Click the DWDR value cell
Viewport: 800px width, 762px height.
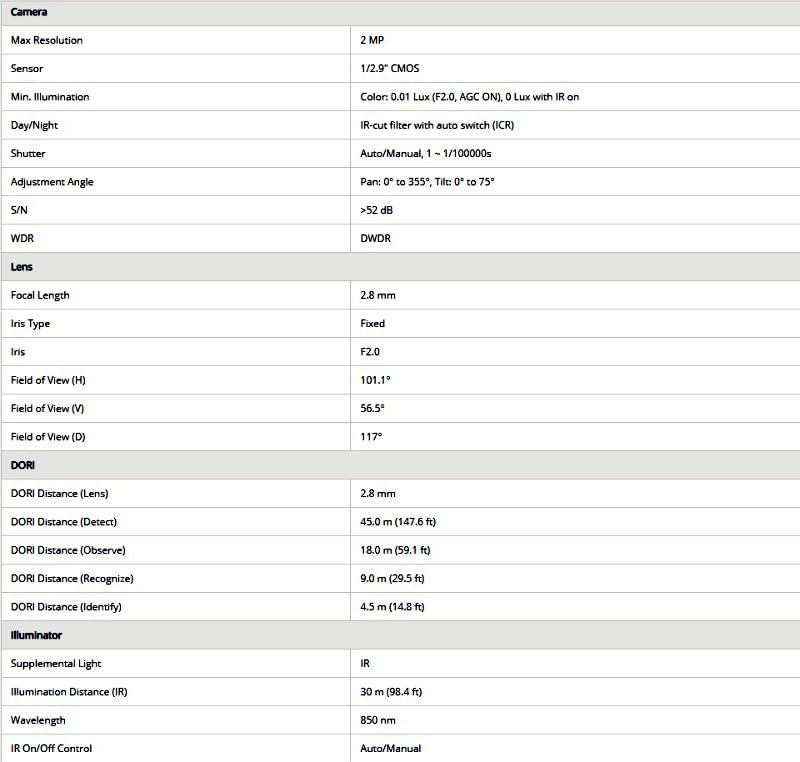coord(376,239)
